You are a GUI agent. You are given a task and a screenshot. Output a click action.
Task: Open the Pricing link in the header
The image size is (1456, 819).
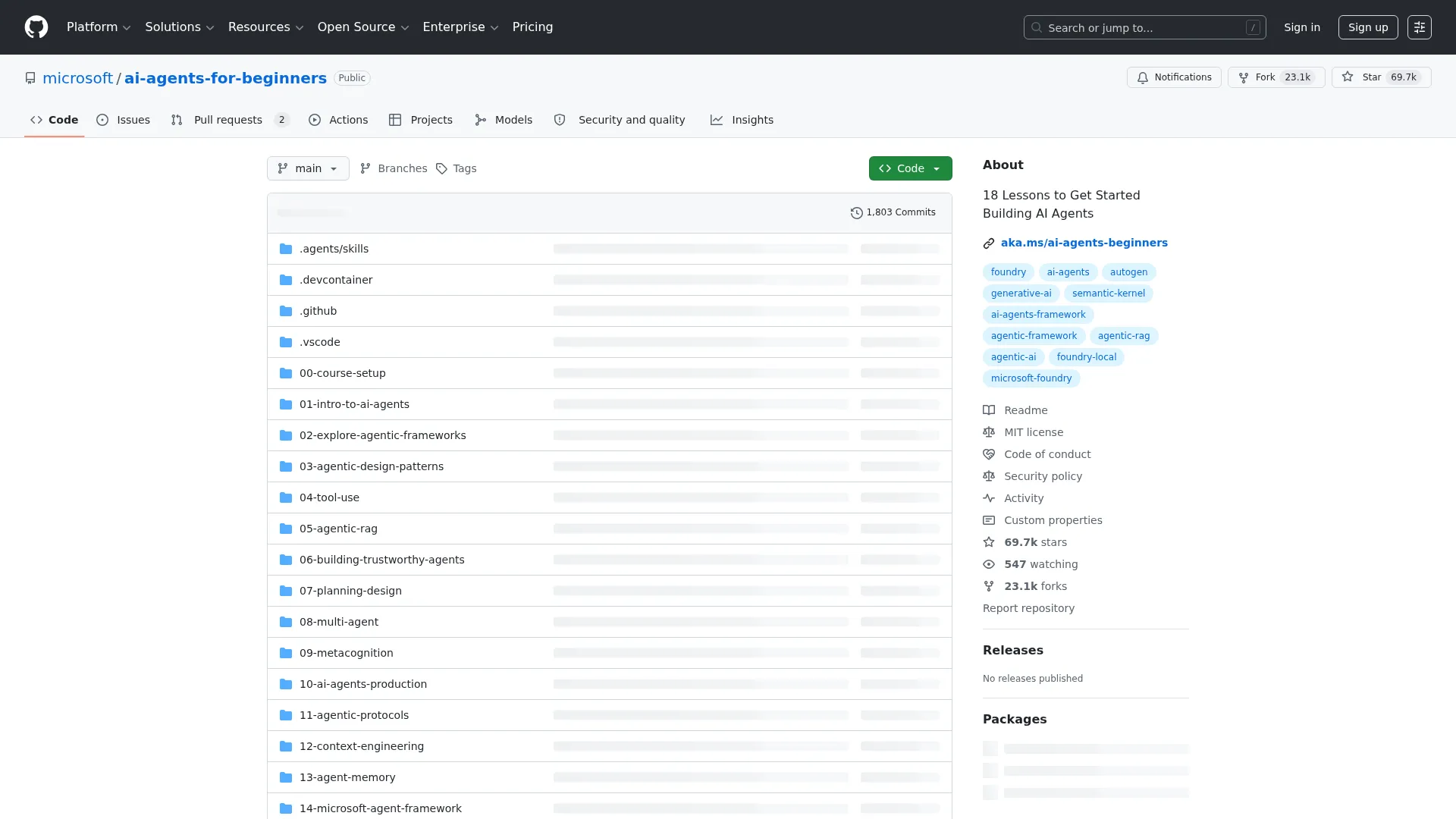click(532, 27)
